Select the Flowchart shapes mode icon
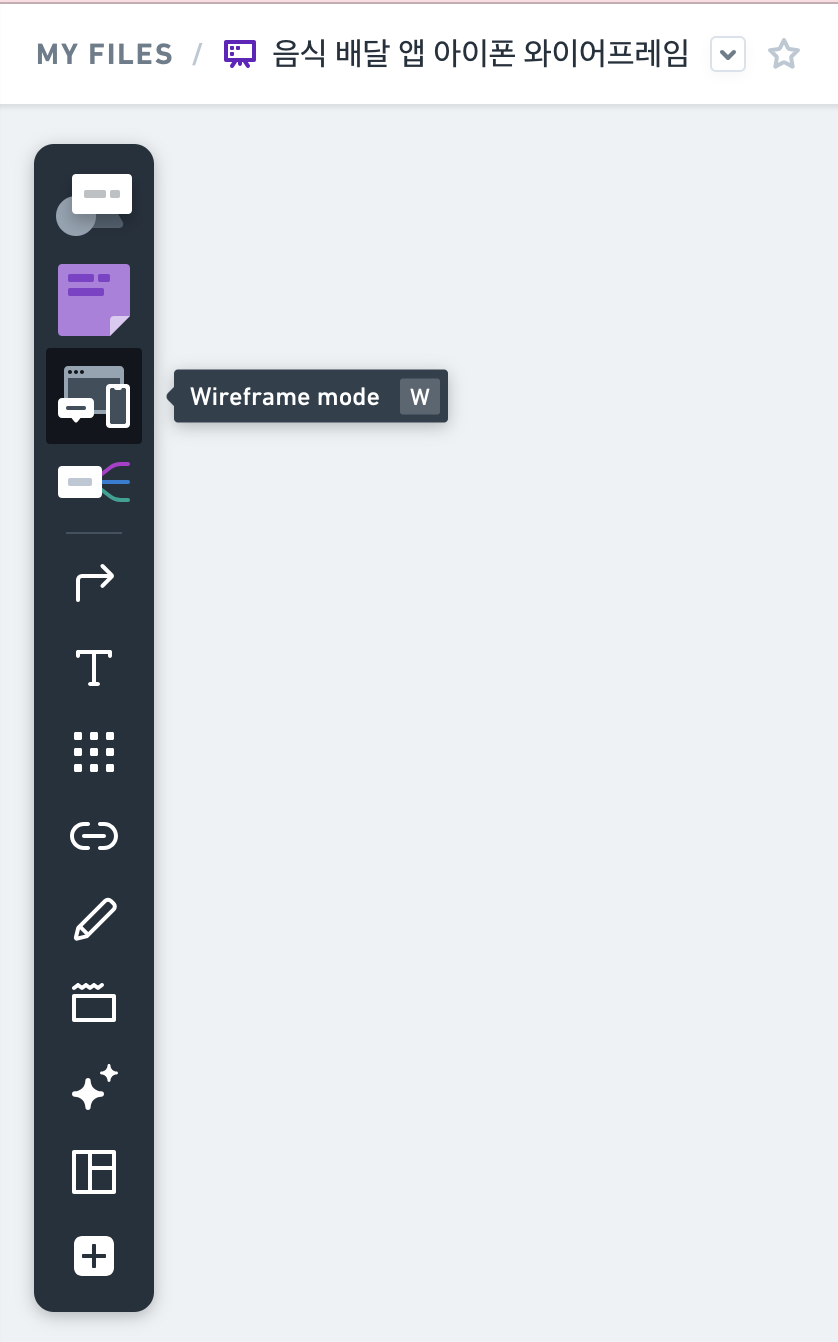The height and width of the screenshot is (1342, 838). point(94,205)
